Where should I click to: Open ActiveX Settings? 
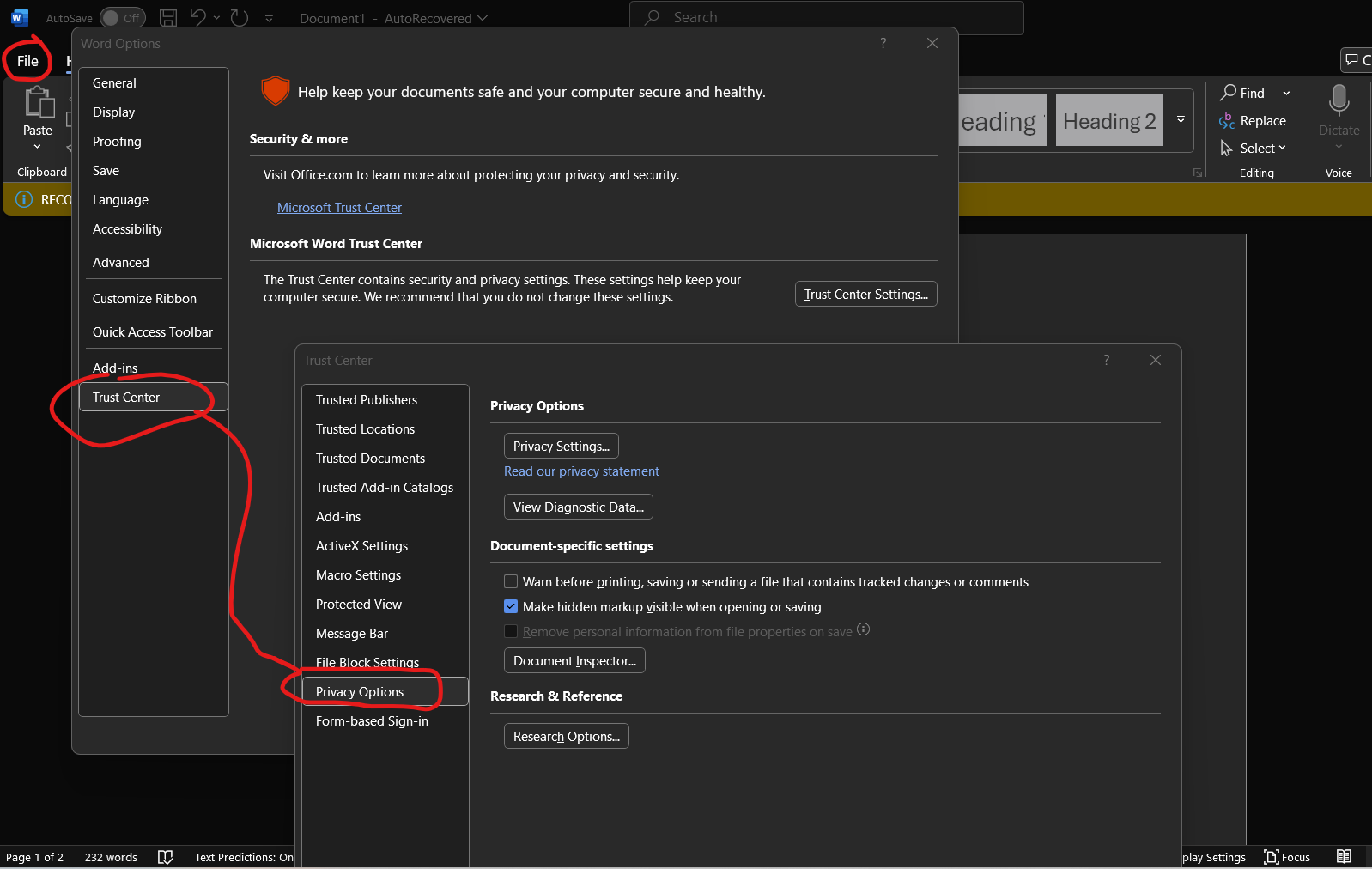point(385,546)
